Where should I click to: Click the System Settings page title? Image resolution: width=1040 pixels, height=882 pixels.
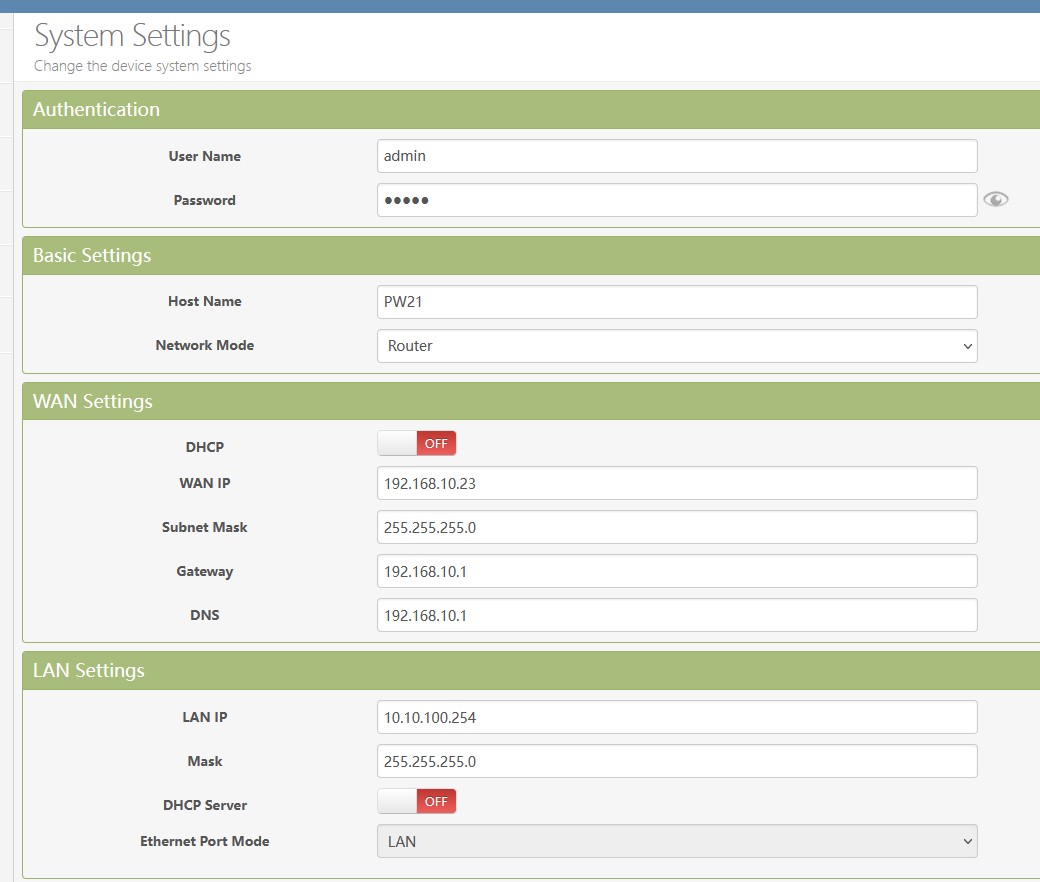coord(132,36)
